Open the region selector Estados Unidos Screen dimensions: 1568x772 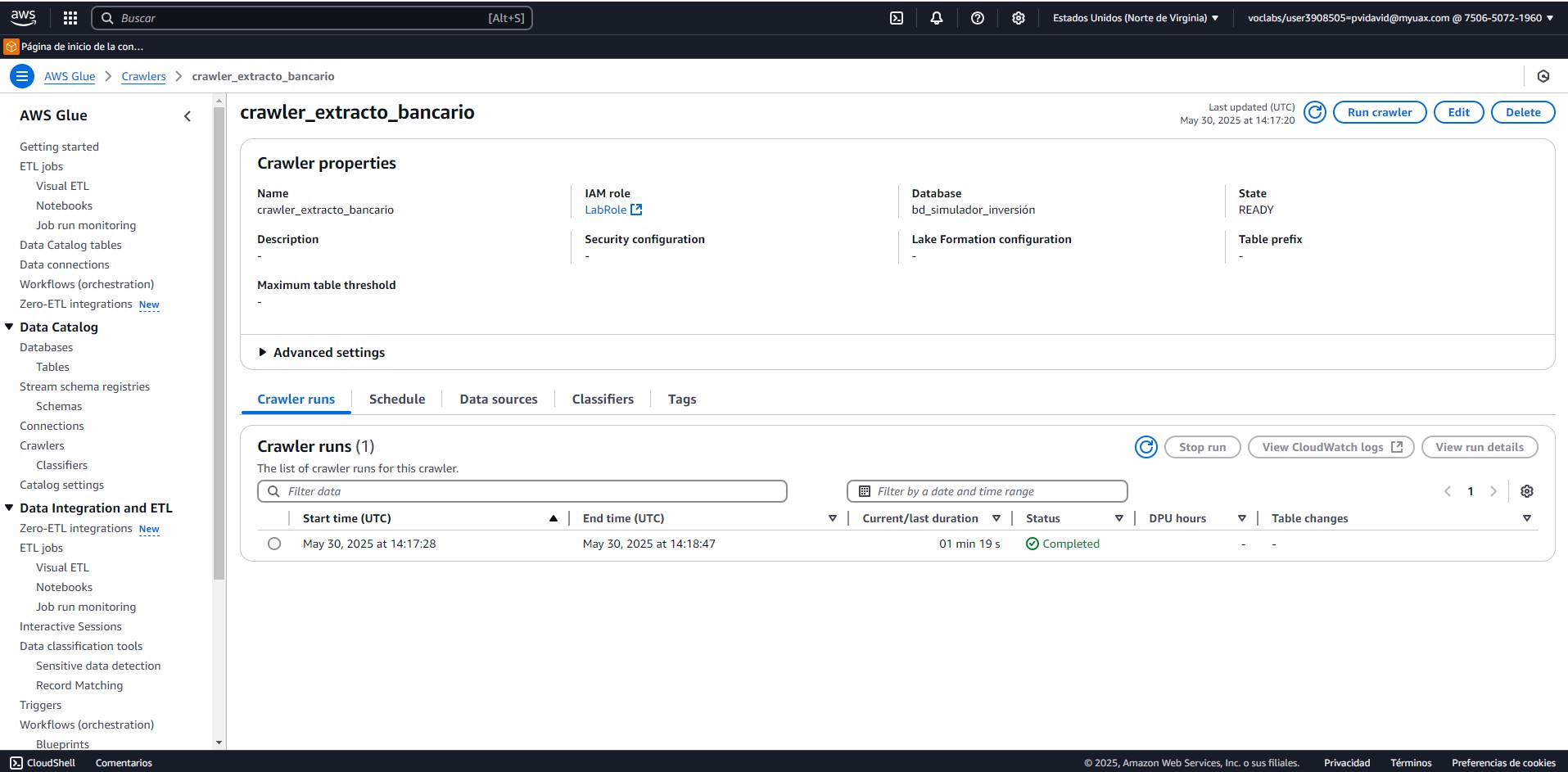pos(1136,18)
